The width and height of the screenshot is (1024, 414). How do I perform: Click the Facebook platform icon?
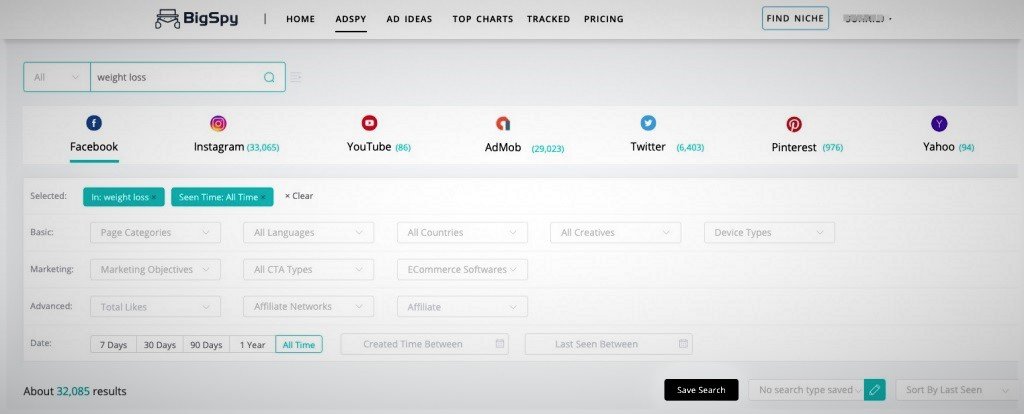[94, 123]
